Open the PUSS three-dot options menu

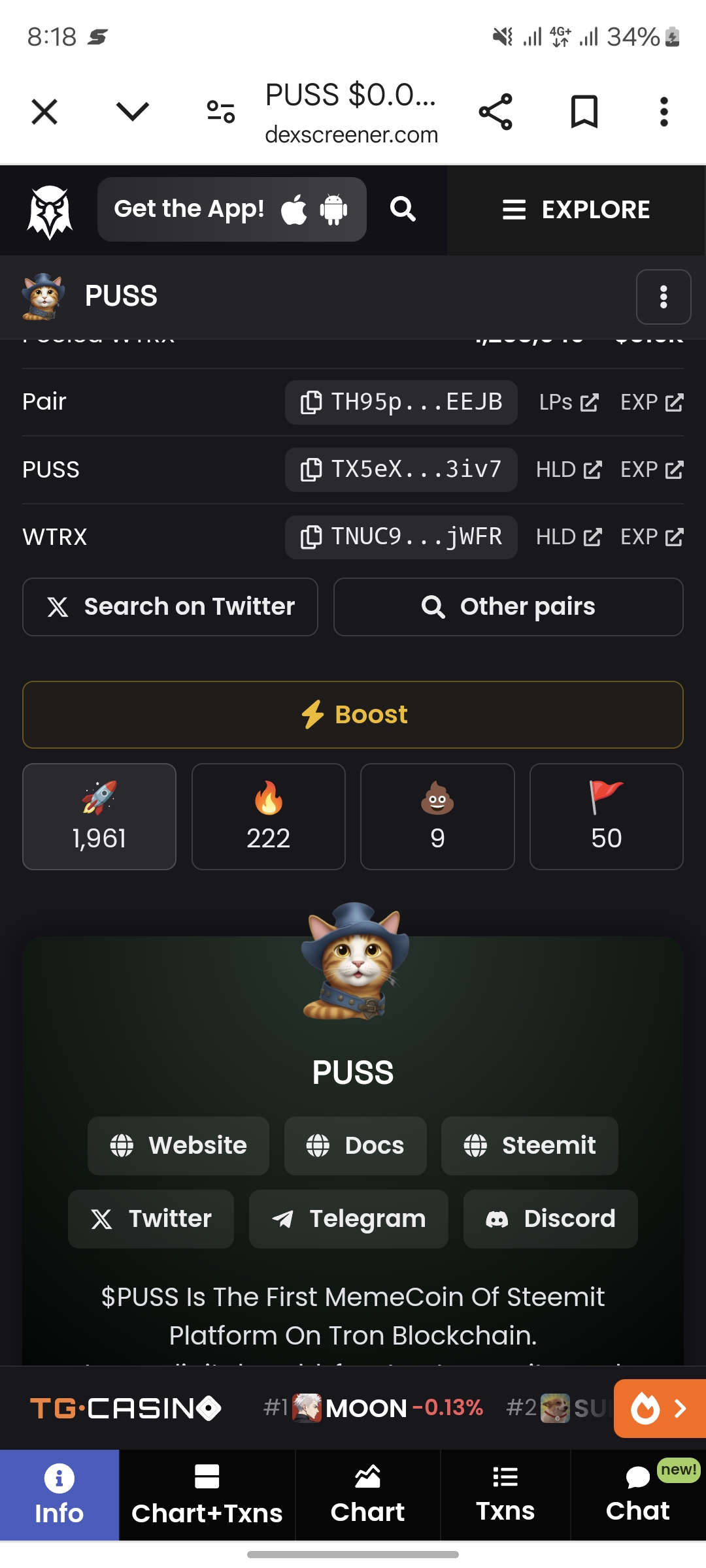pos(664,297)
